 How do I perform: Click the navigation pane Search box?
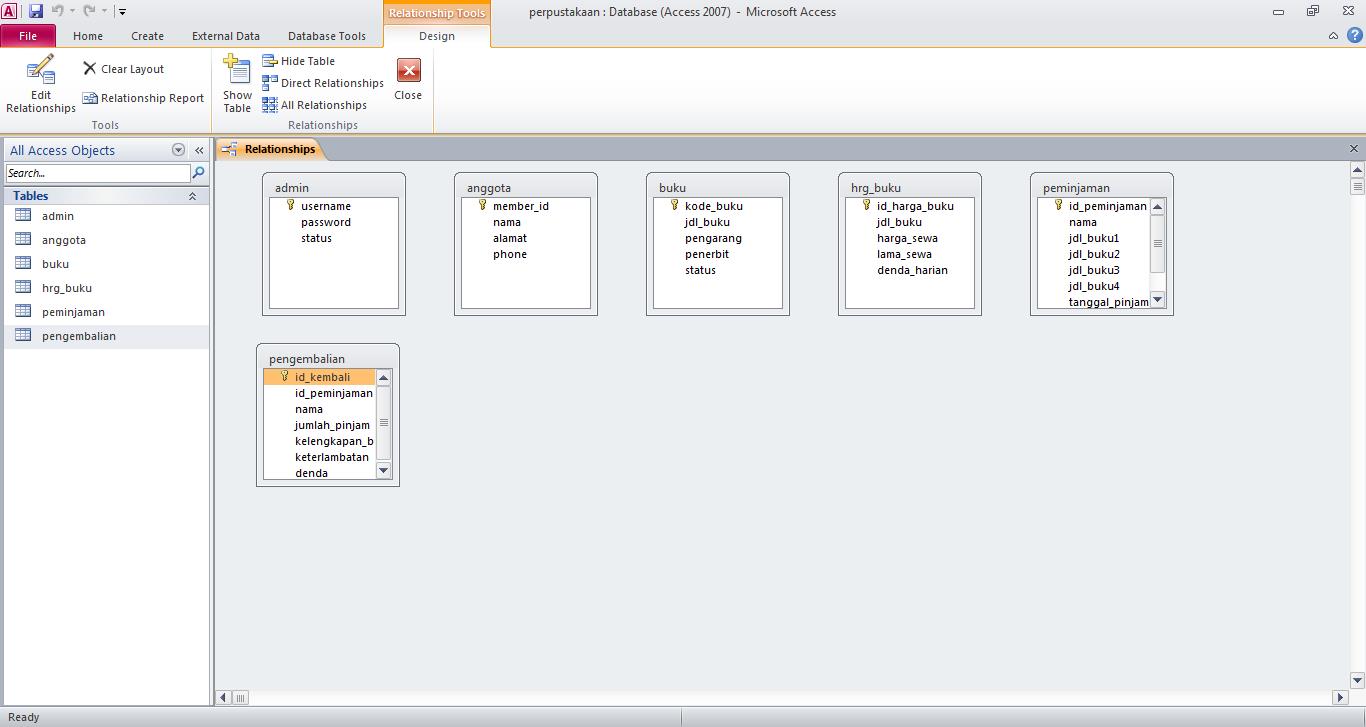click(97, 173)
